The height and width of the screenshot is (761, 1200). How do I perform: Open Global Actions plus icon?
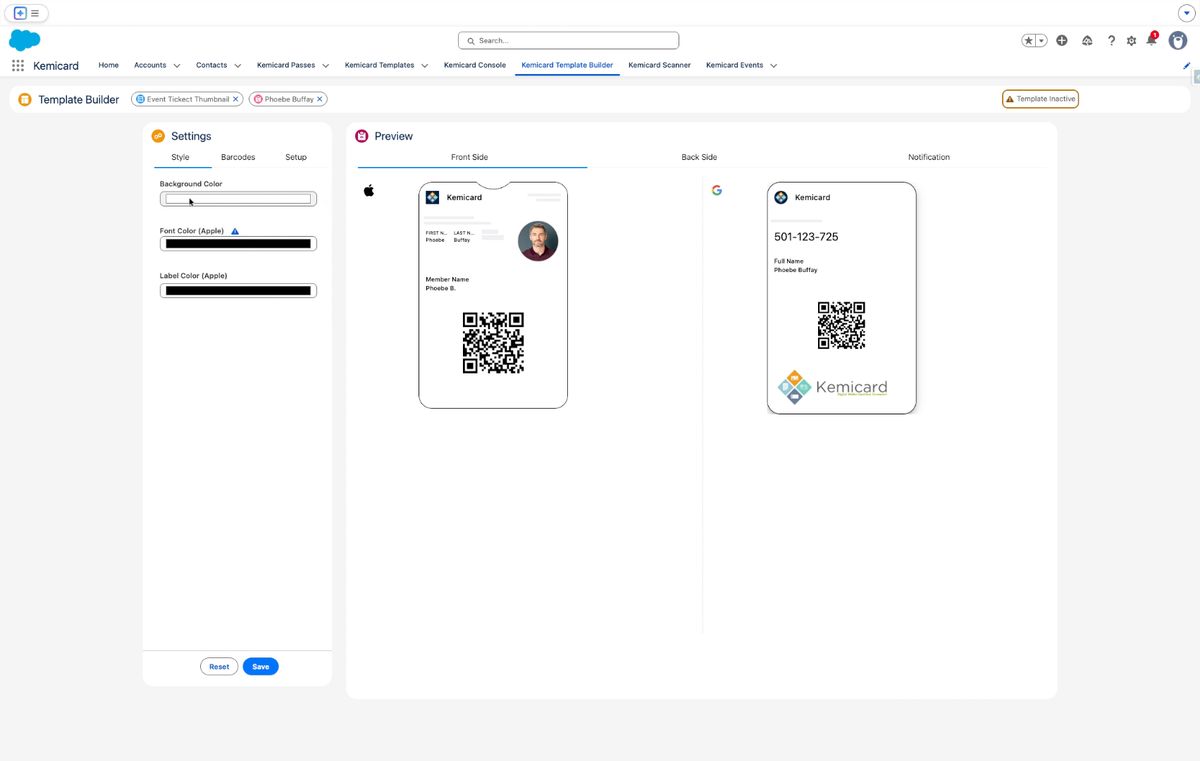tap(1062, 40)
